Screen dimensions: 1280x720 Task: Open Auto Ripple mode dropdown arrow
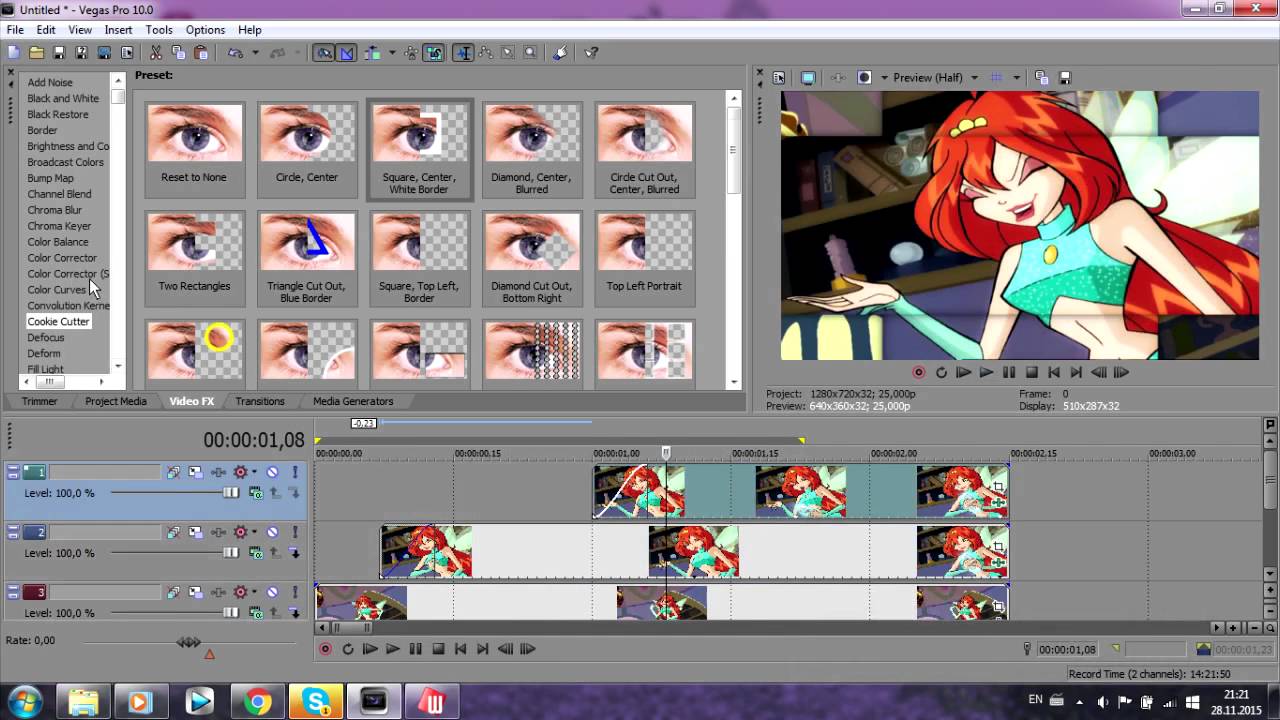[392, 53]
